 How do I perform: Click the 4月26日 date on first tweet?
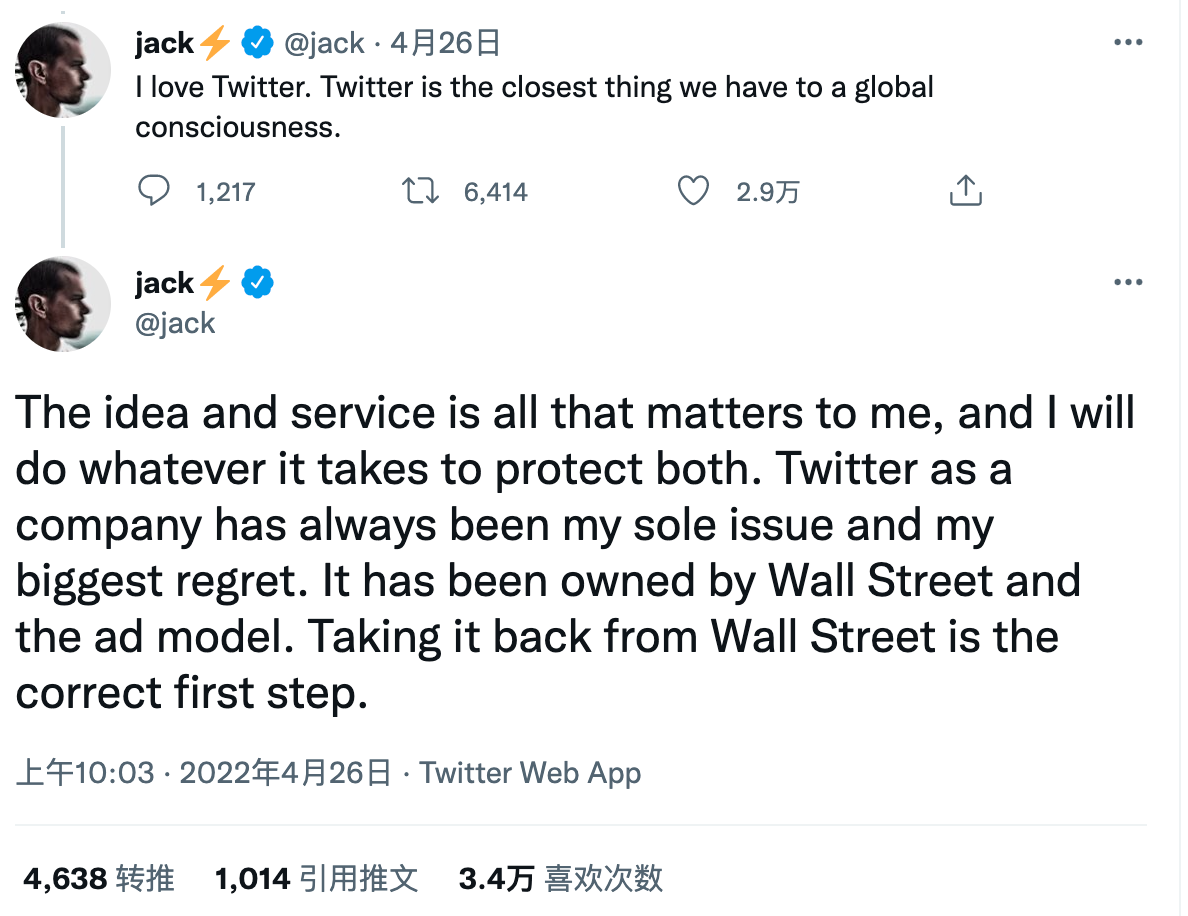tap(444, 43)
